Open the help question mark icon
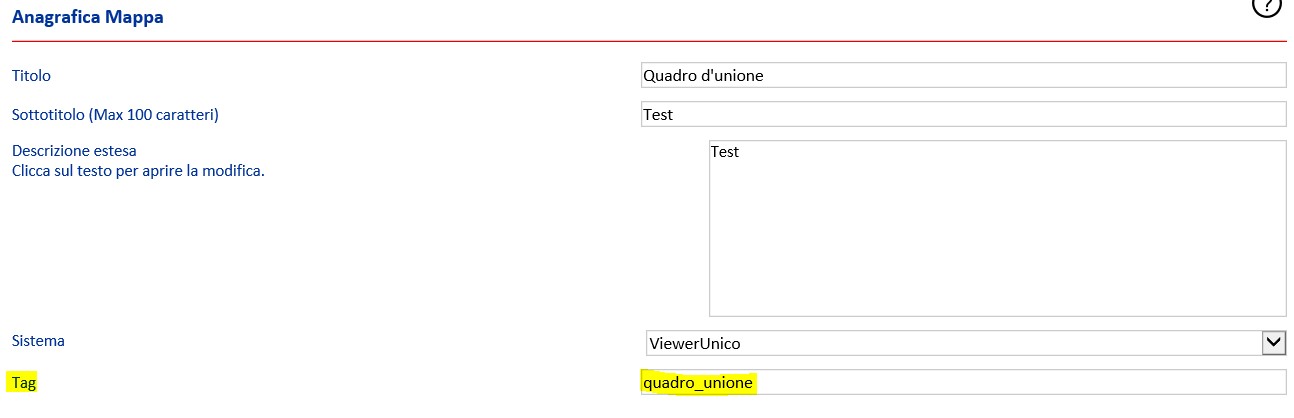Viewport: 1294px width, 418px height. pyautogui.click(x=1265, y=6)
